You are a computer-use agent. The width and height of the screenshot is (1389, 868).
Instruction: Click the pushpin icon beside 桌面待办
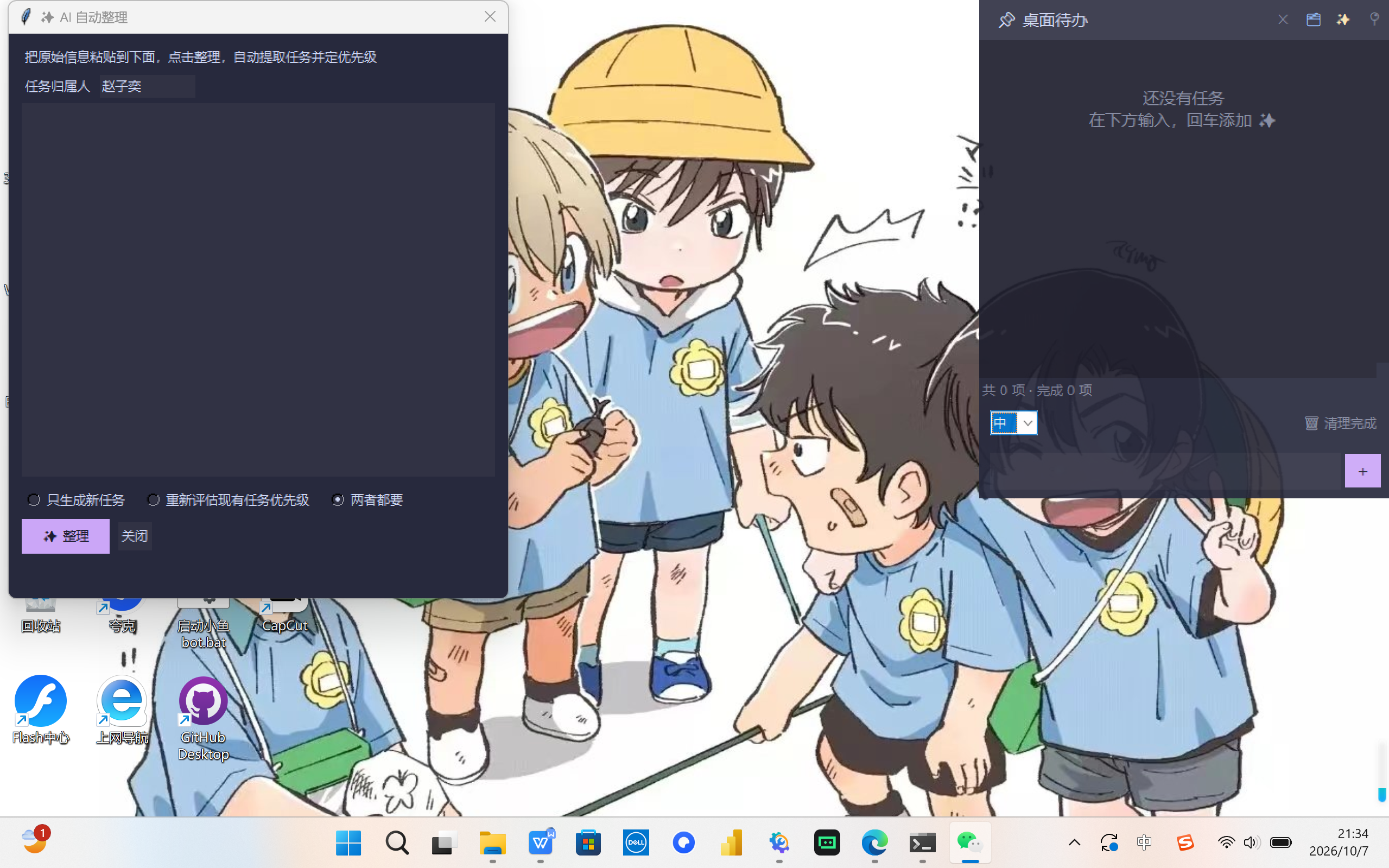1006,20
